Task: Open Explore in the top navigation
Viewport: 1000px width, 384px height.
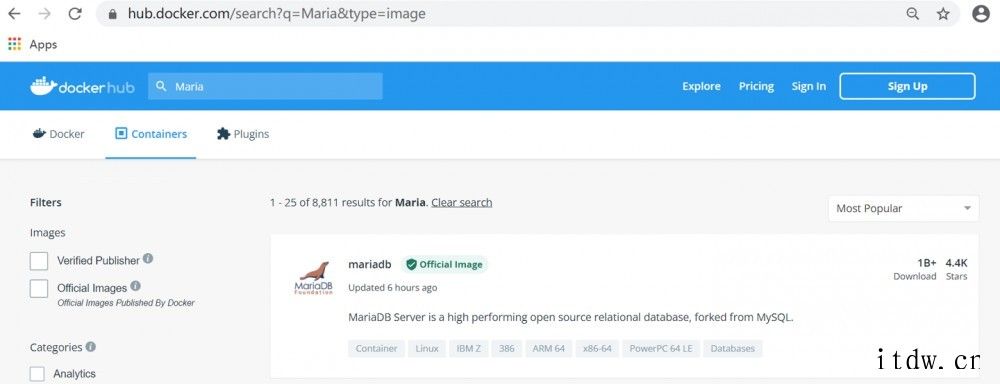Action: [702, 86]
